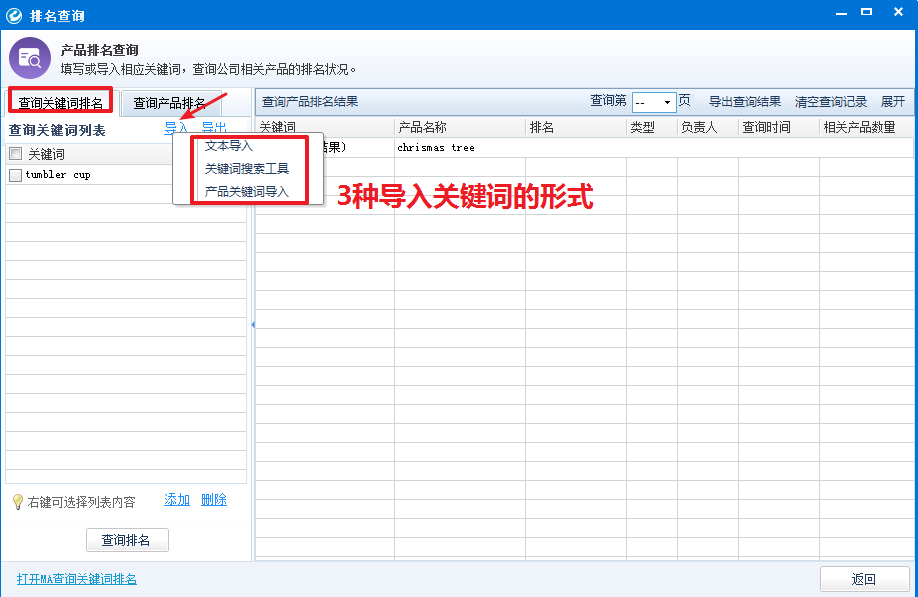Check the 关键词 header checkbox

pos(15,152)
